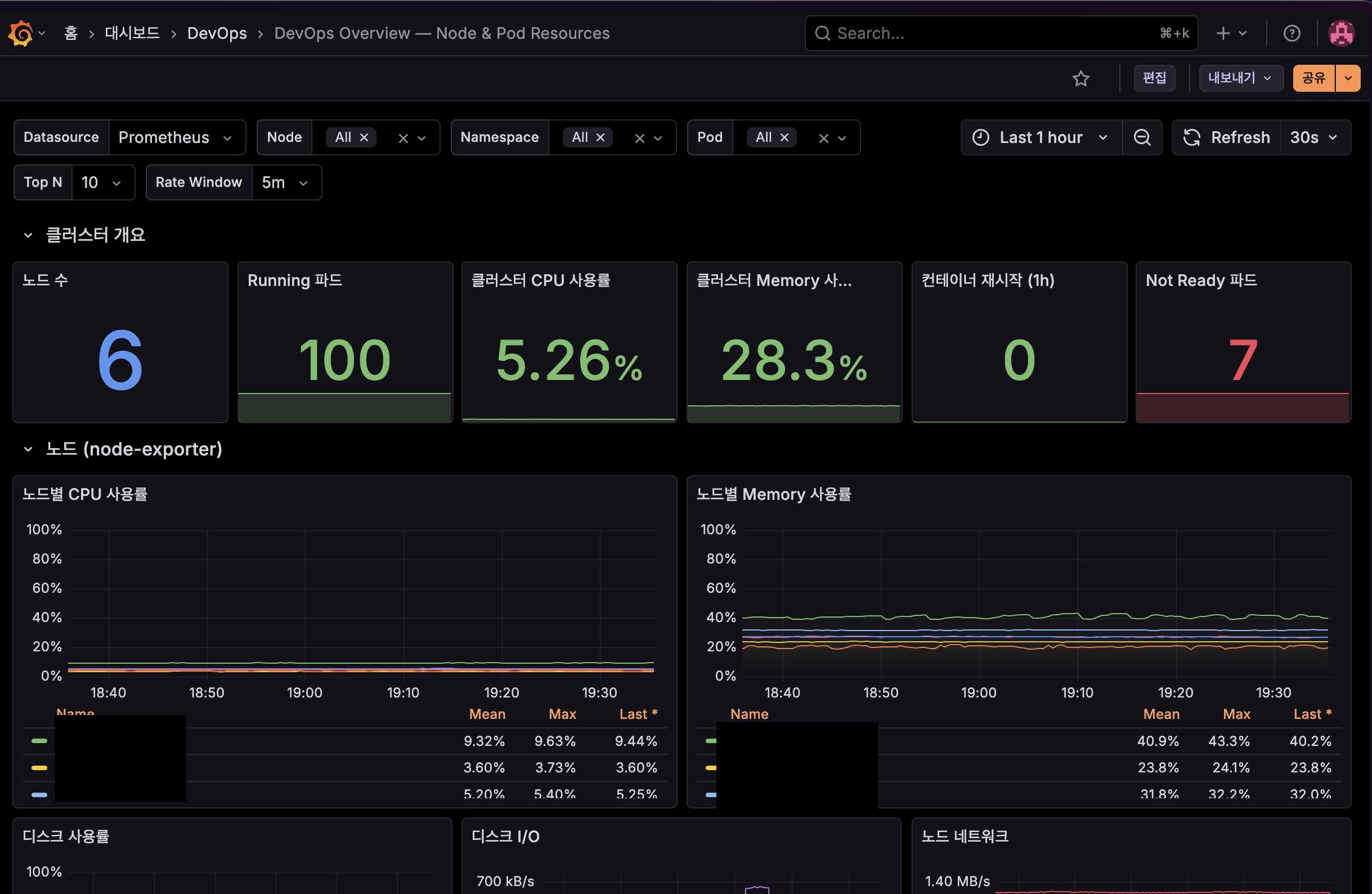Go to 대시보드 breadcrumb
Image resolution: width=1372 pixels, height=894 pixels.
[x=132, y=33]
